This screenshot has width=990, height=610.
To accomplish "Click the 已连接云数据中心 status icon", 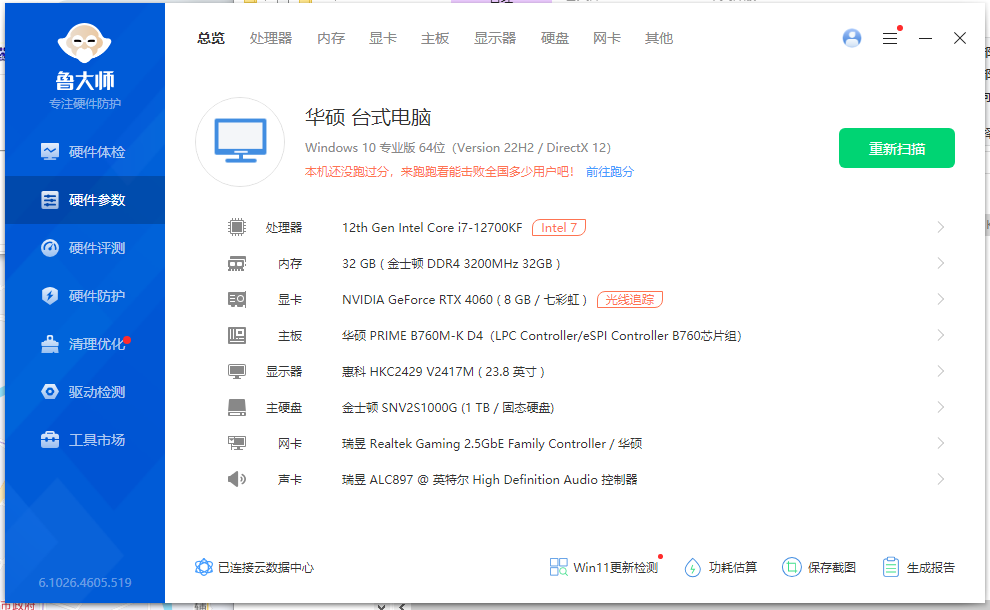I will pos(203,567).
